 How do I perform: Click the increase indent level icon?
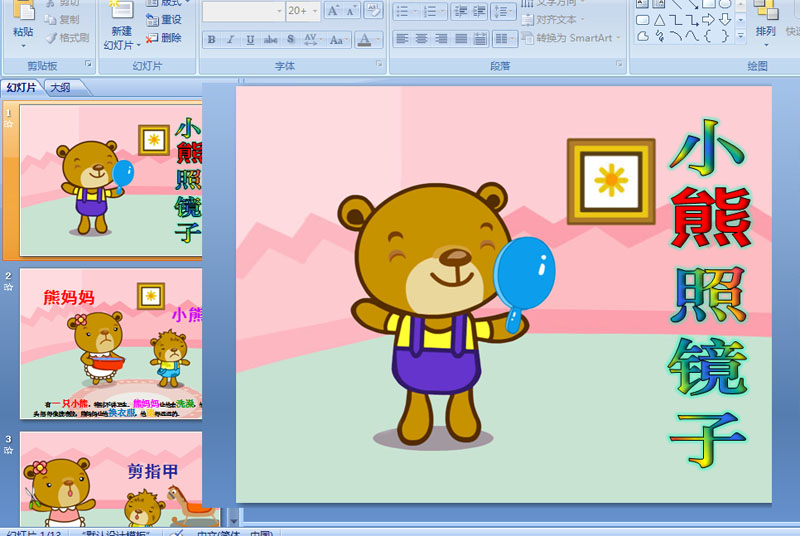click(479, 11)
